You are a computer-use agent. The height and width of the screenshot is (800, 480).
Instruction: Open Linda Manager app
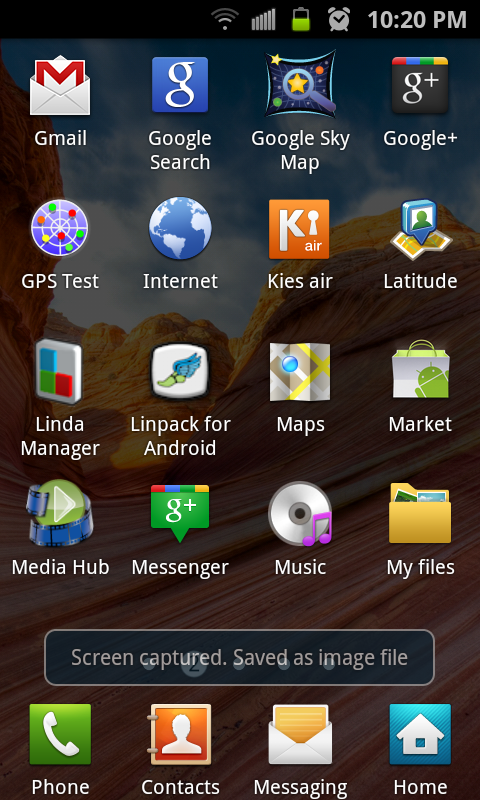58,372
